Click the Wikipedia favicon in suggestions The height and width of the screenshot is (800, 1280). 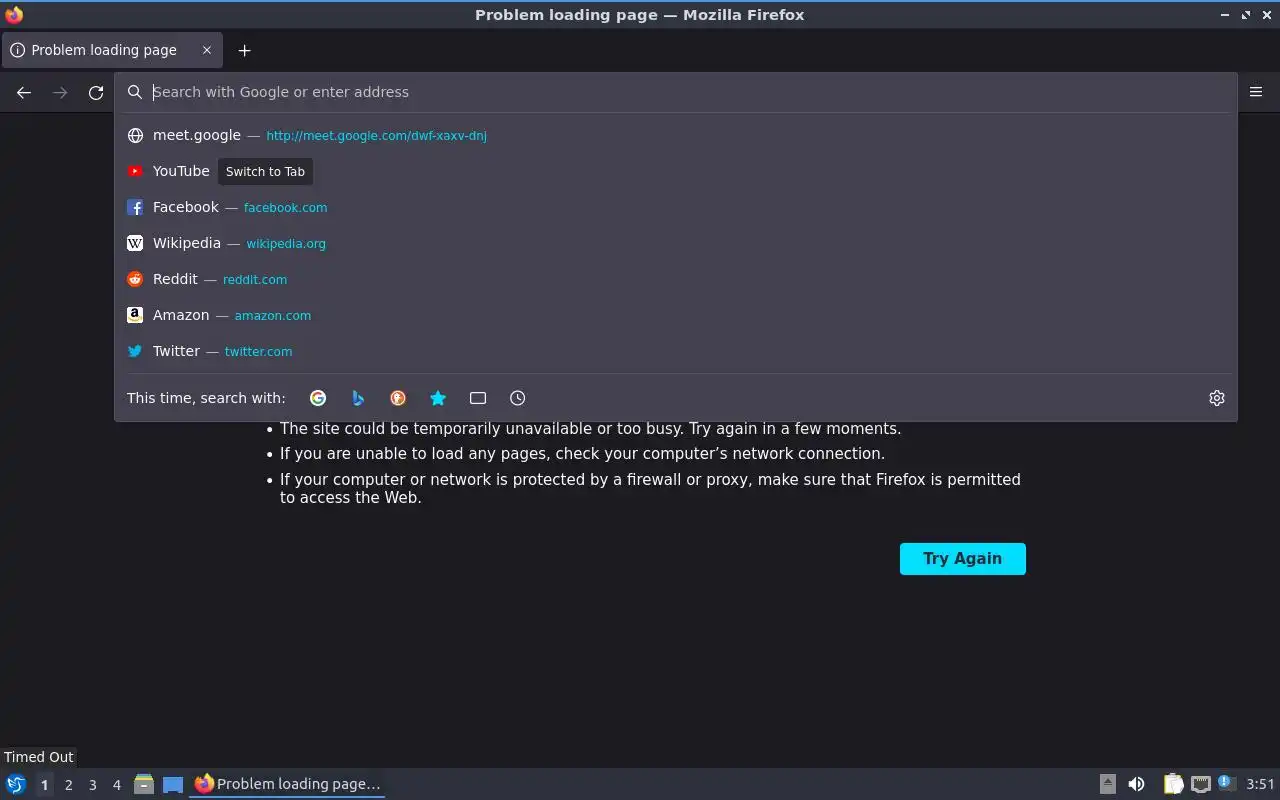click(135, 243)
